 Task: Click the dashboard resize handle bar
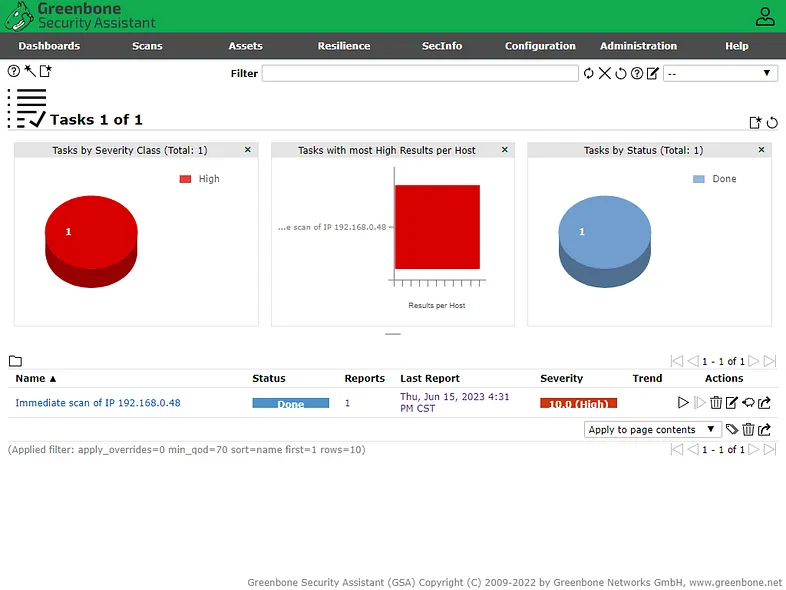(x=393, y=334)
